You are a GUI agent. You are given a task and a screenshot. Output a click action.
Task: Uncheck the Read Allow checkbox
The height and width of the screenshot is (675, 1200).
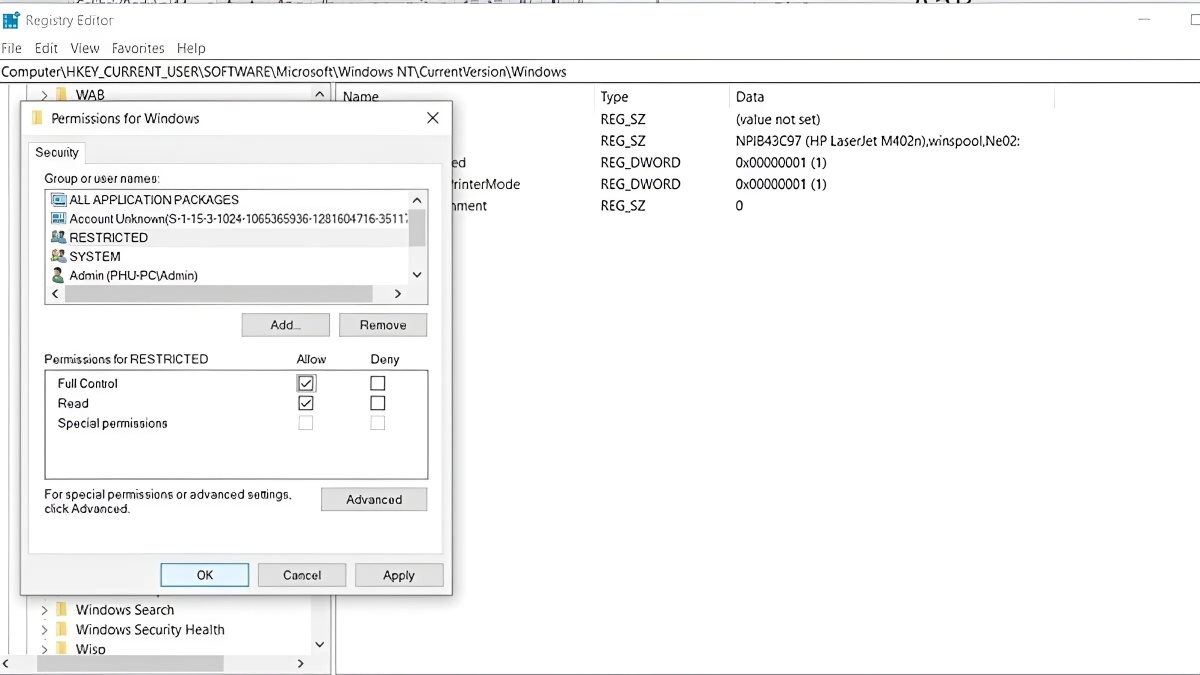[x=305, y=403]
